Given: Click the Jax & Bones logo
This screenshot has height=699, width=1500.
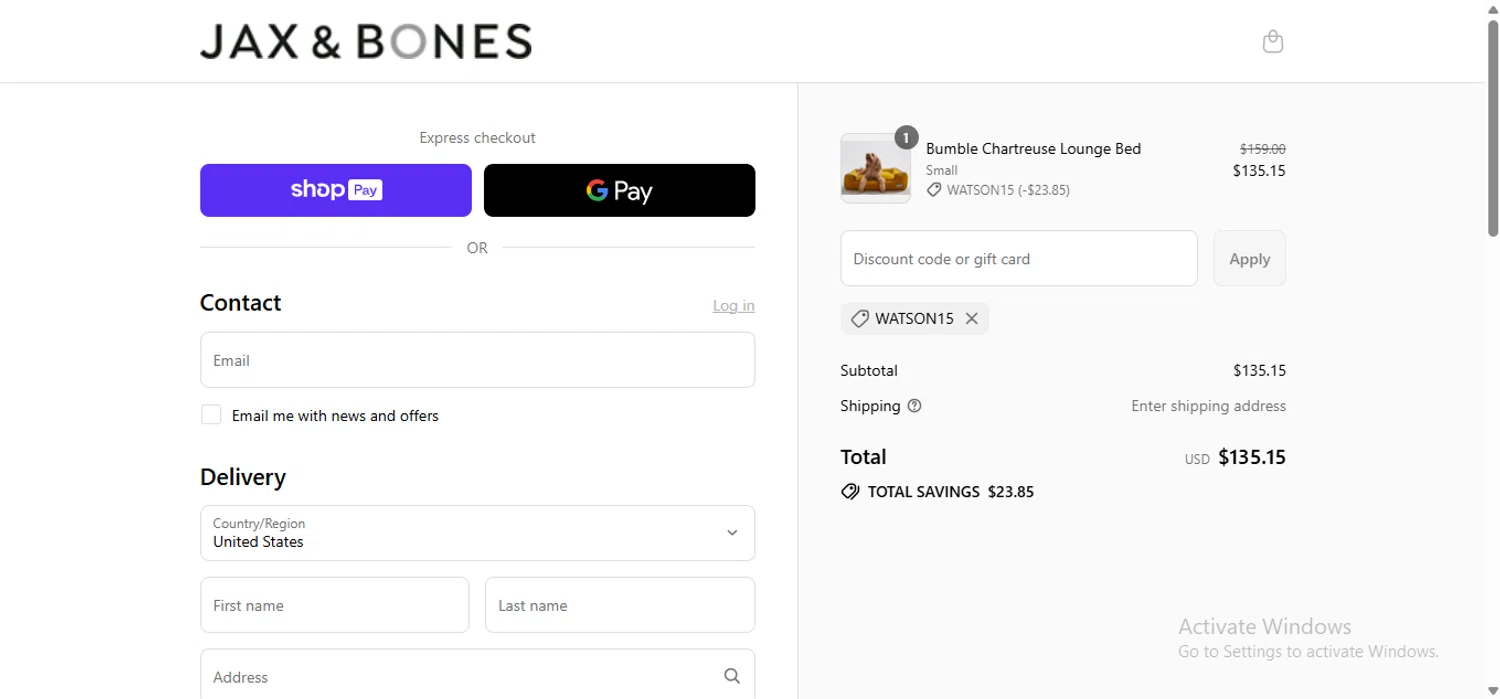Looking at the screenshot, I should [x=365, y=41].
